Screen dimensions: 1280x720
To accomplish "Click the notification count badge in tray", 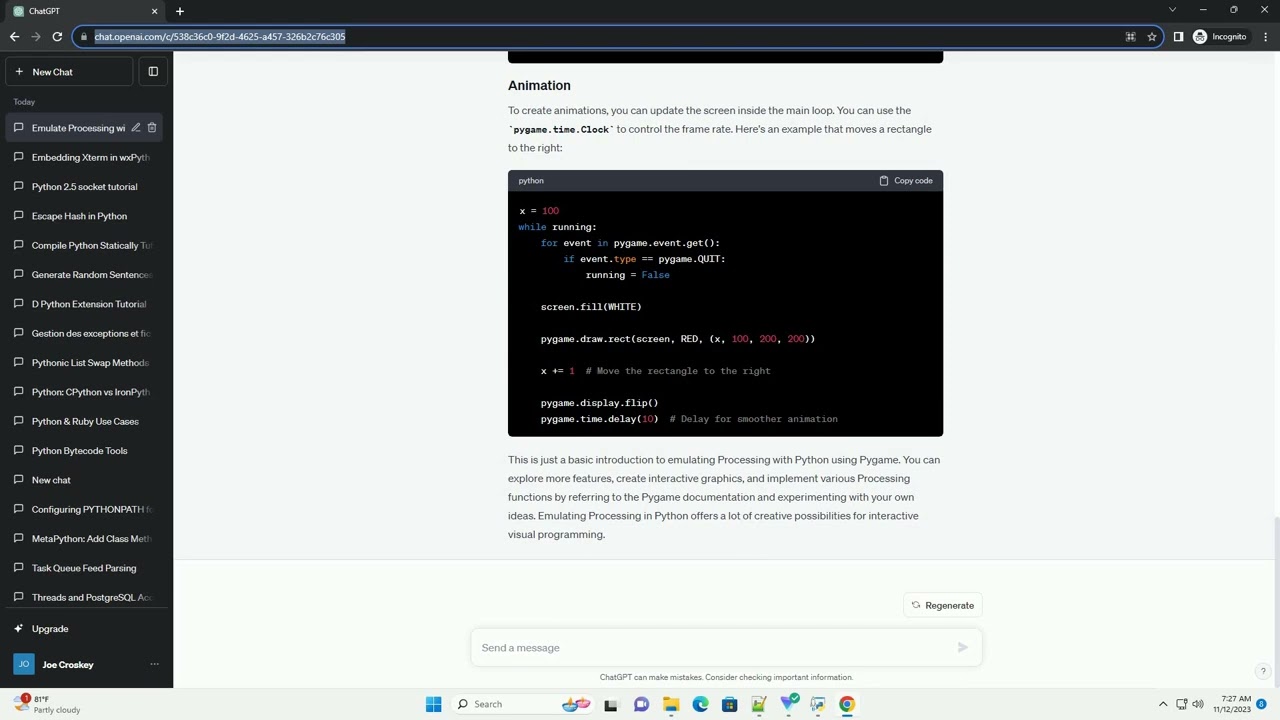I will point(1262,704).
